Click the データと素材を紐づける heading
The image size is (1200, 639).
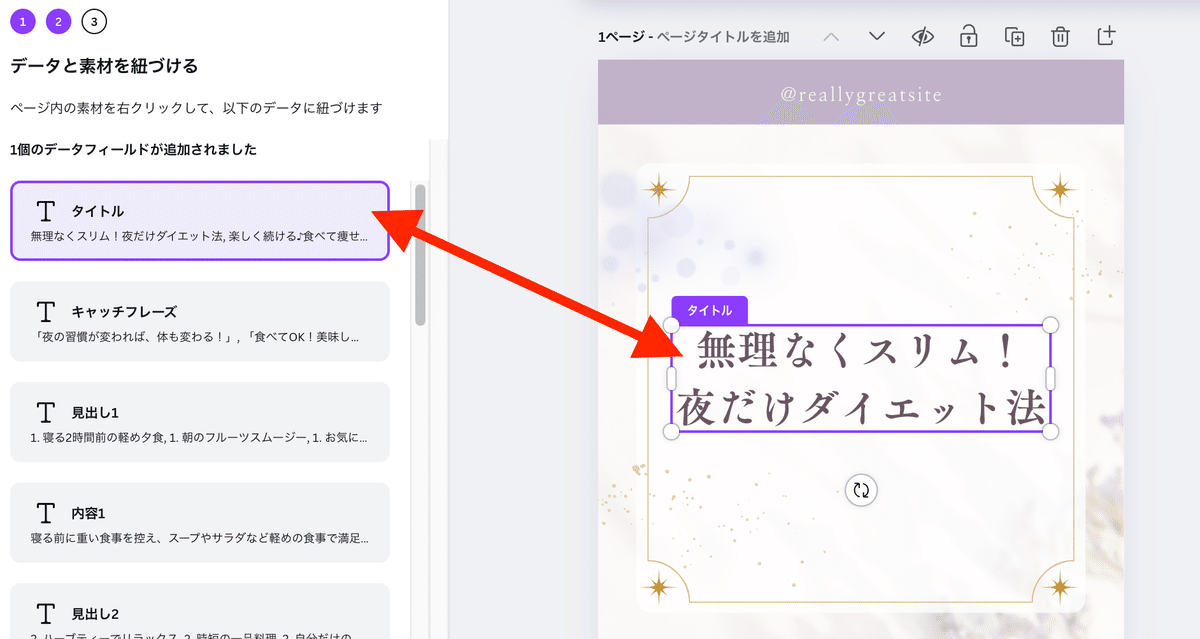point(104,67)
